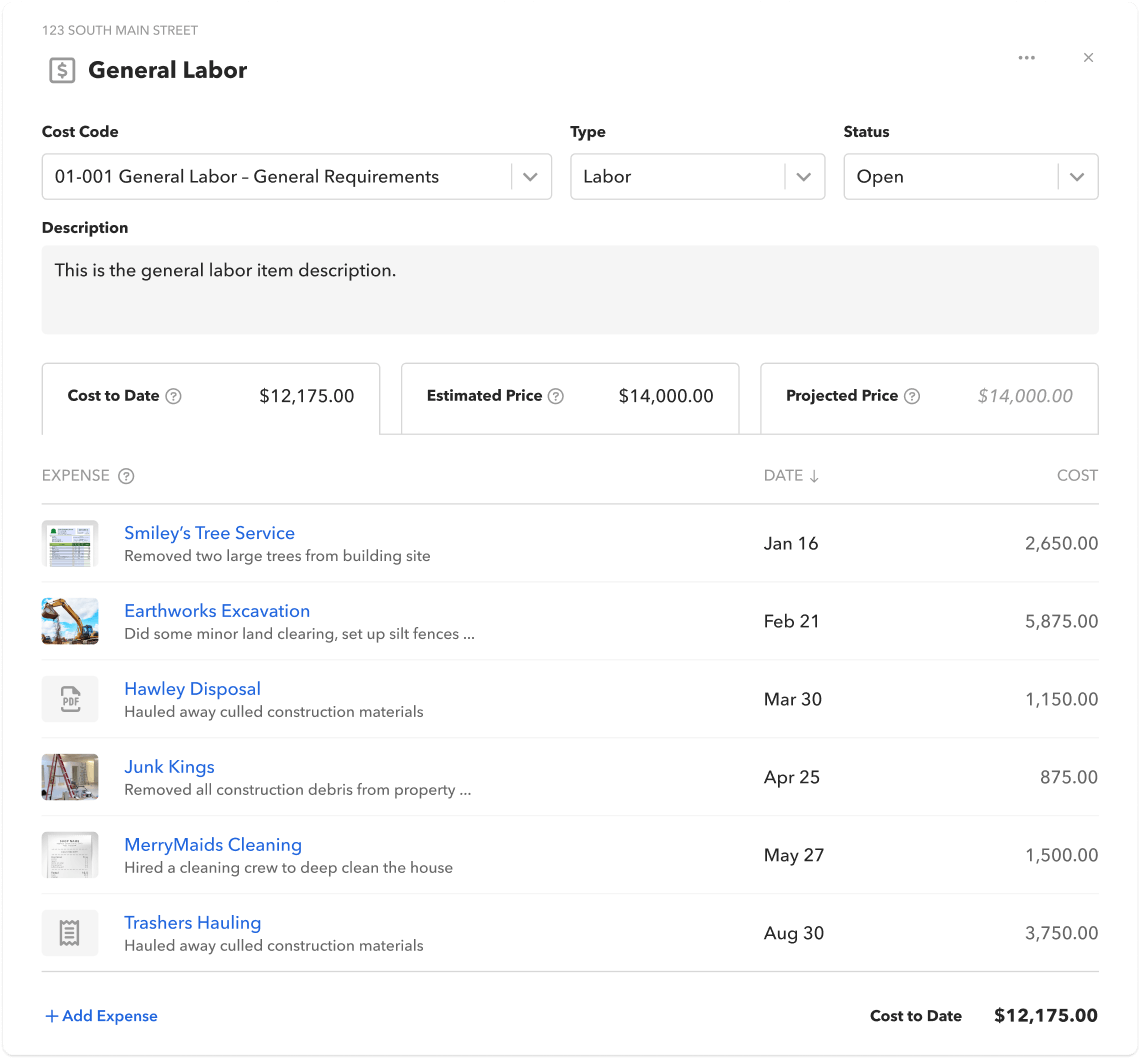Select the Estimated Price tab
The image size is (1141, 1059).
pos(570,397)
